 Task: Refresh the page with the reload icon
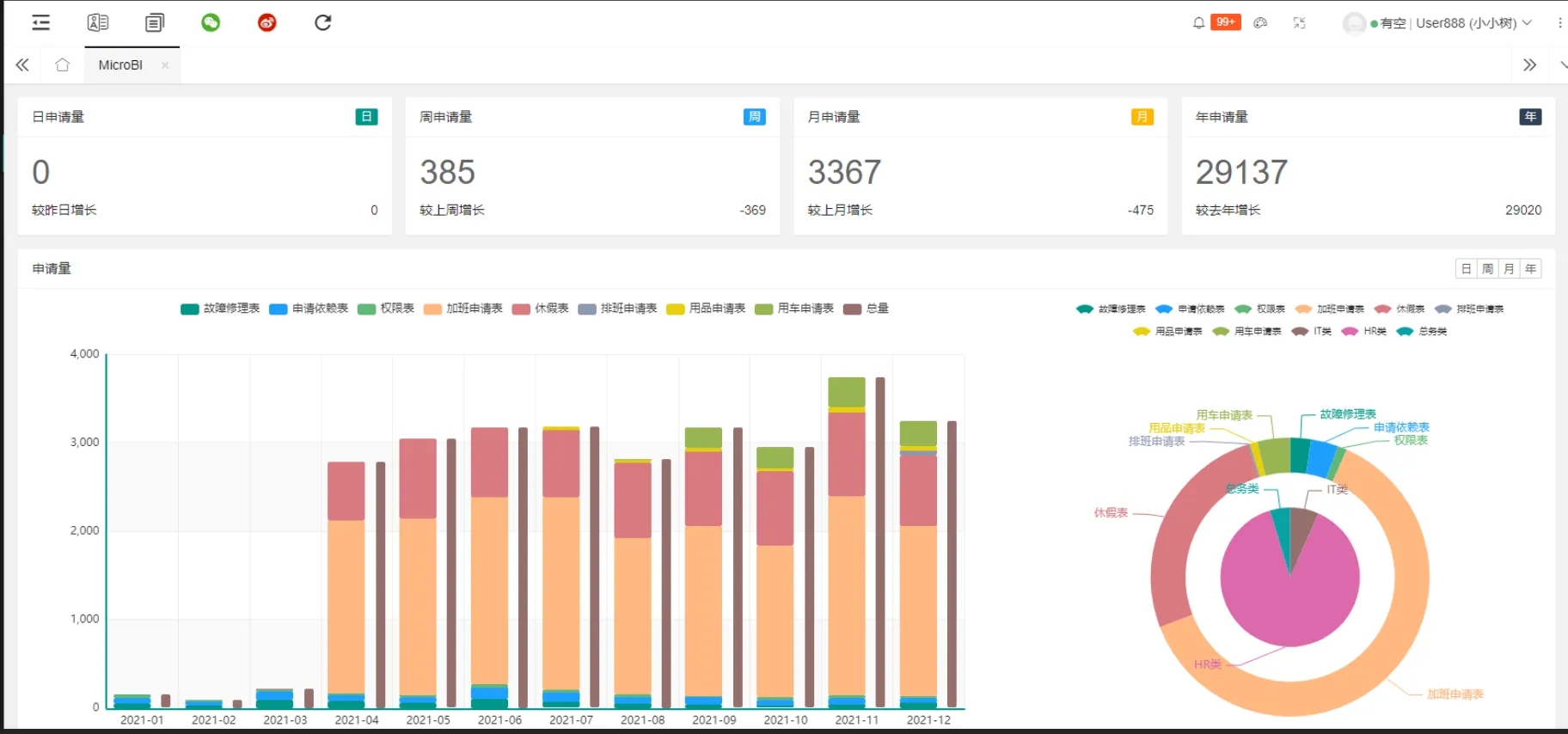pos(323,23)
